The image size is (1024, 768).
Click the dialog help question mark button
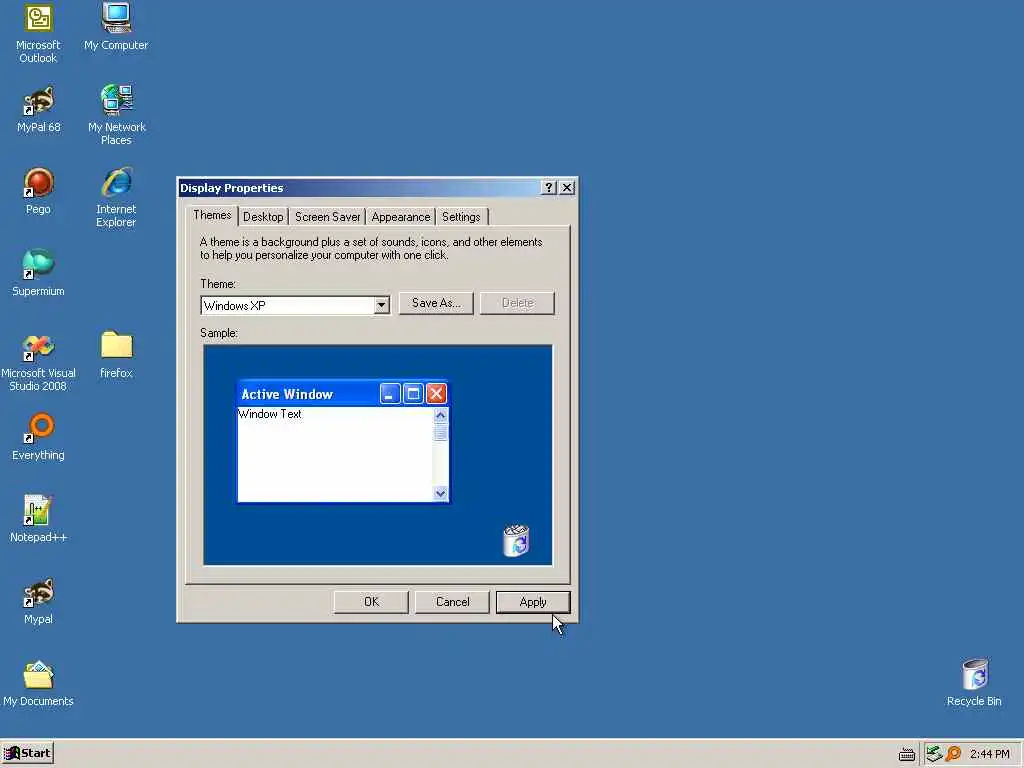pos(549,187)
